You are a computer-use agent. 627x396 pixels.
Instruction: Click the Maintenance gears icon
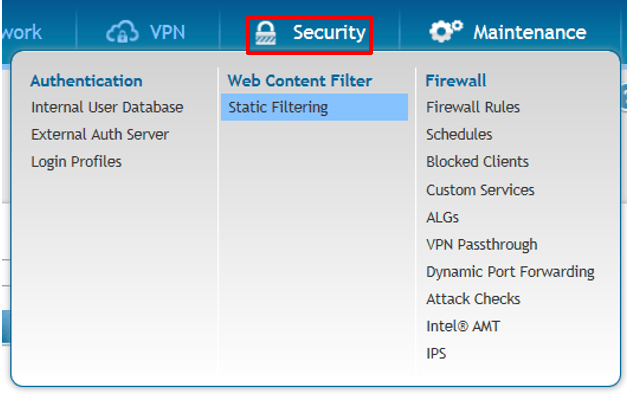pyautogui.click(x=446, y=31)
